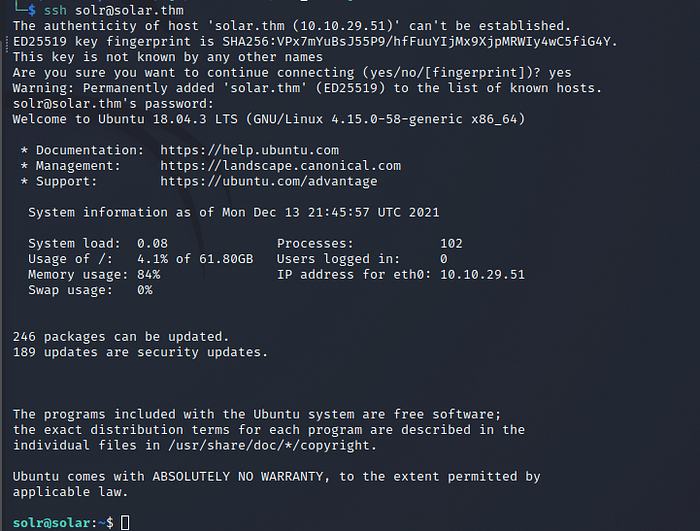Click the IP address 10.10.29.51 for eth0

482,274
